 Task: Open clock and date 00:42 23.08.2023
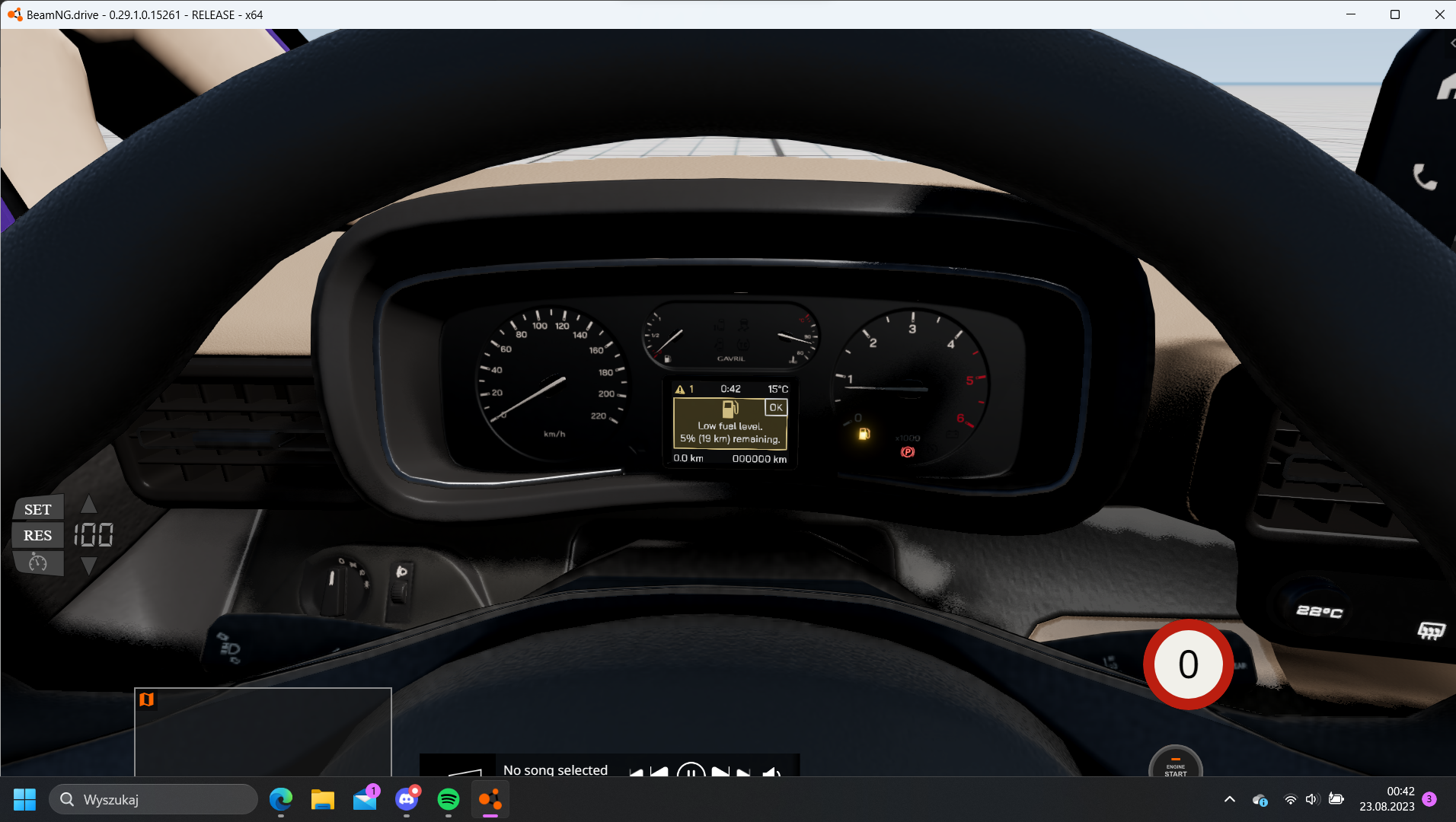pyautogui.click(x=1387, y=799)
